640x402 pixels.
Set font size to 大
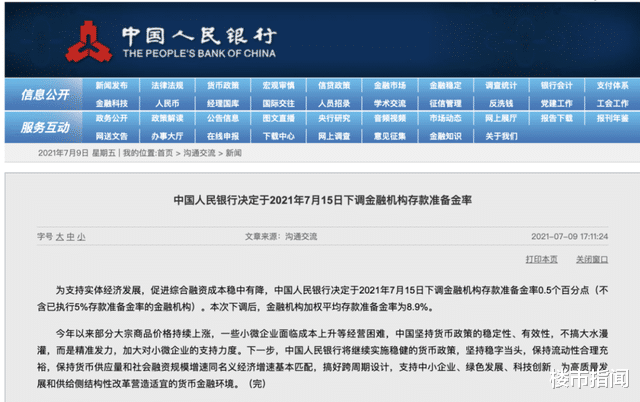[60, 237]
